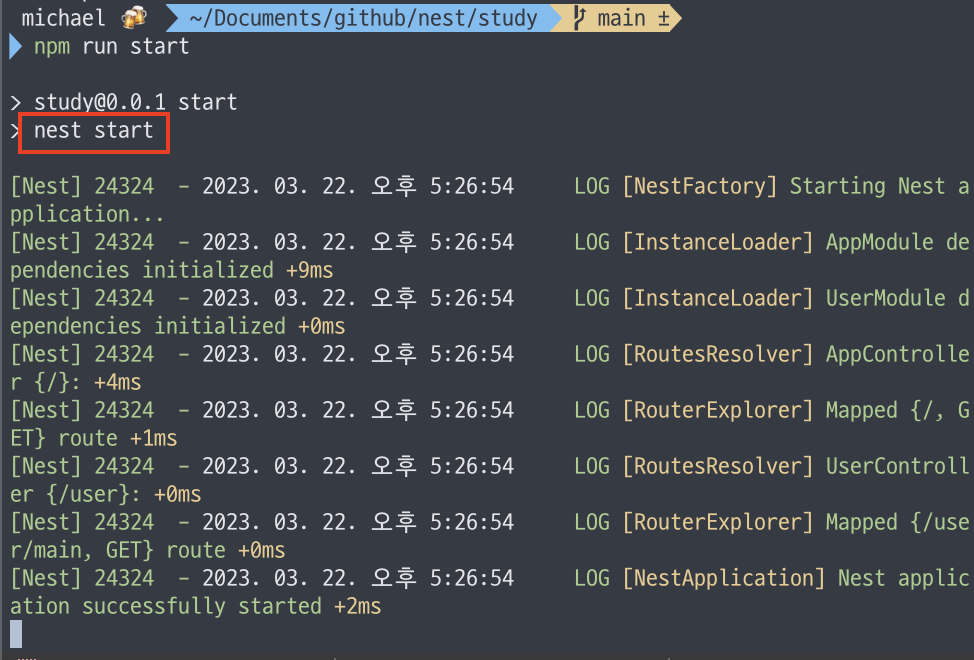Image resolution: width=974 pixels, height=660 pixels.
Task: Click the path ~/Documents/github/nest/study segment
Action: coord(363,19)
